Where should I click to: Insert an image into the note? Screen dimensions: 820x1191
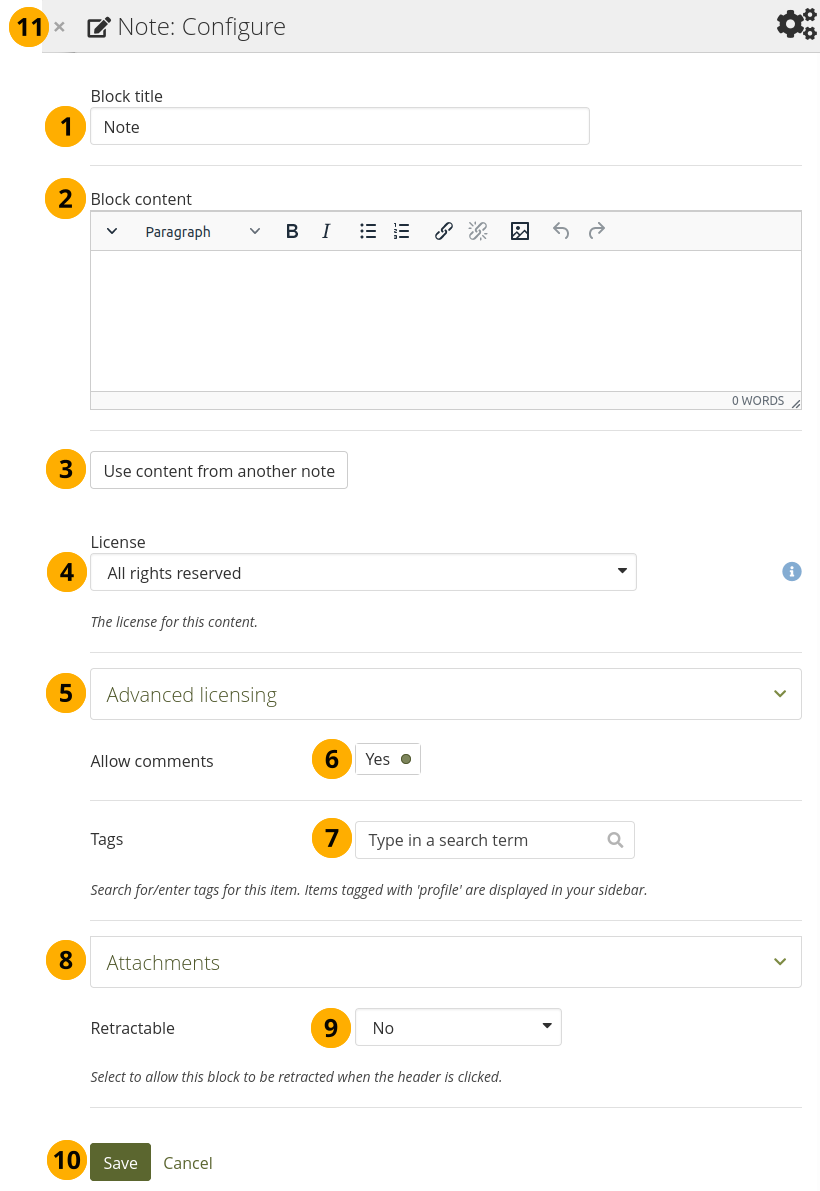tap(520, 232)
